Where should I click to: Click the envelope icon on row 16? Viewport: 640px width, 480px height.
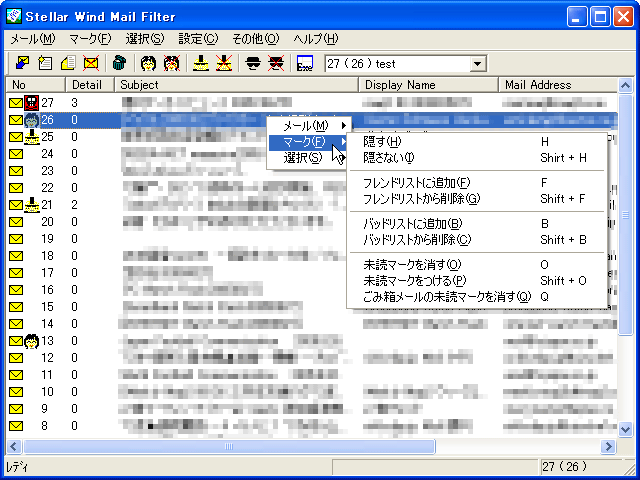coord(16,290)
